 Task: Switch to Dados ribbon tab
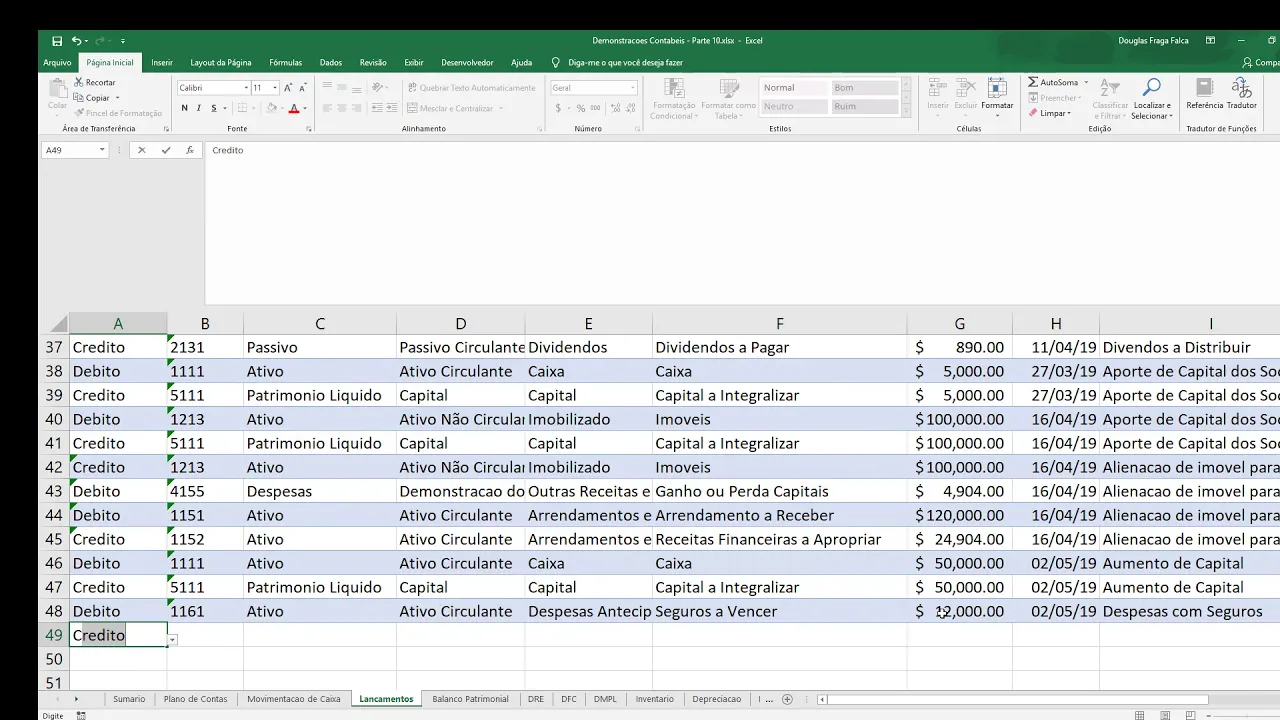331,62
